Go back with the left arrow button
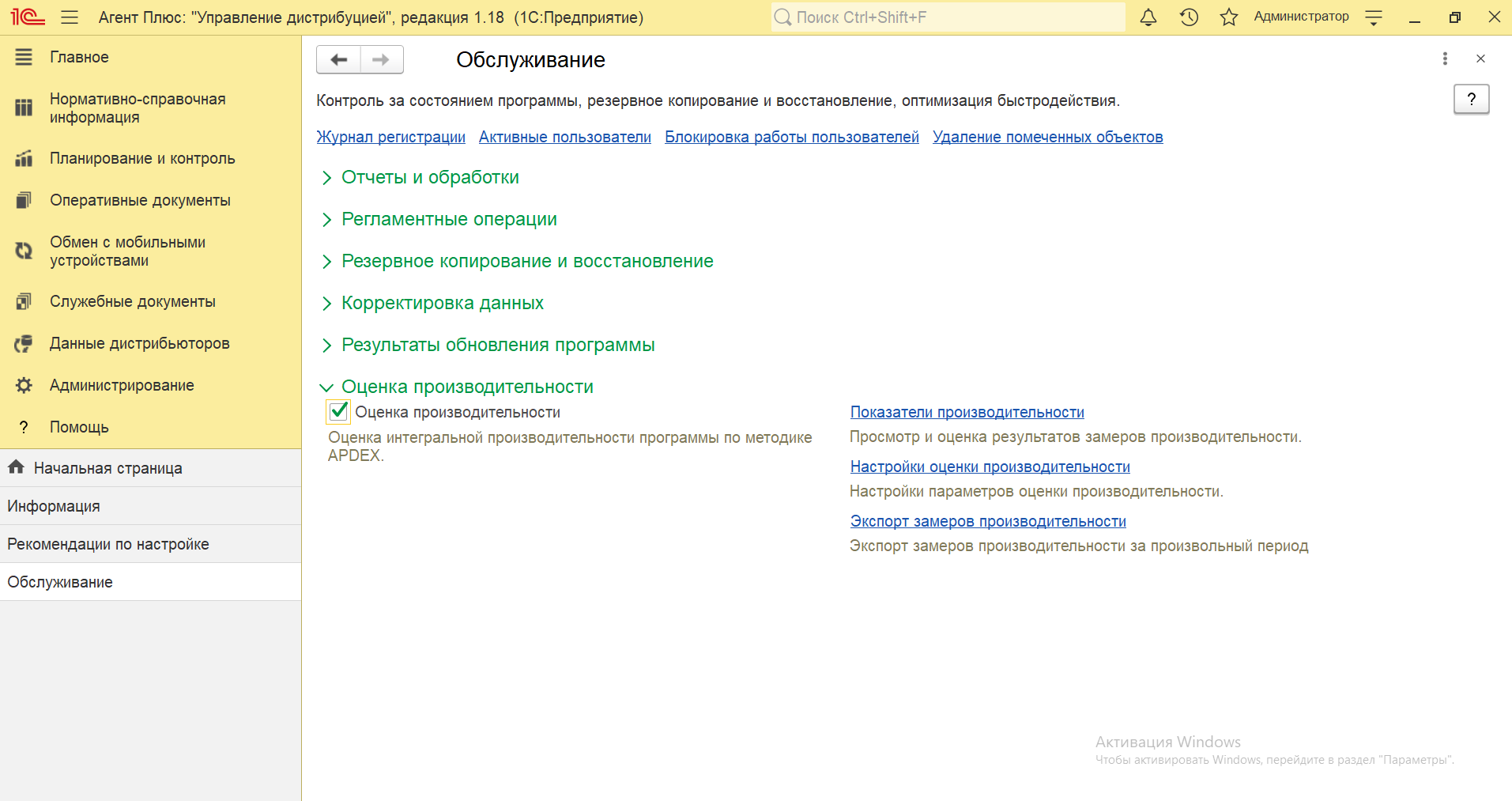1512x801 pixels. (x=338, y=59)
